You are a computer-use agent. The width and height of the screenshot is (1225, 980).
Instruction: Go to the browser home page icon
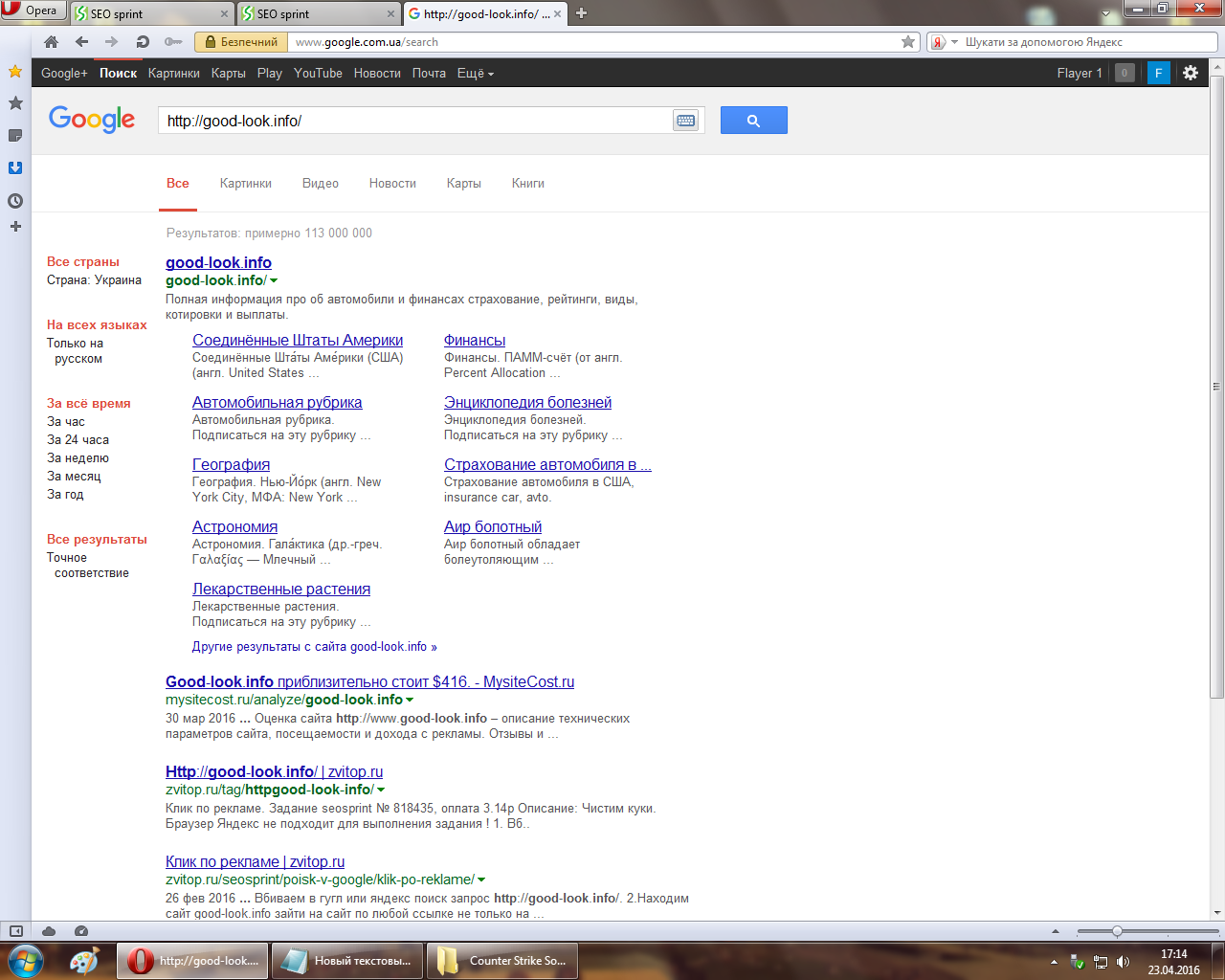coord(52,42)
